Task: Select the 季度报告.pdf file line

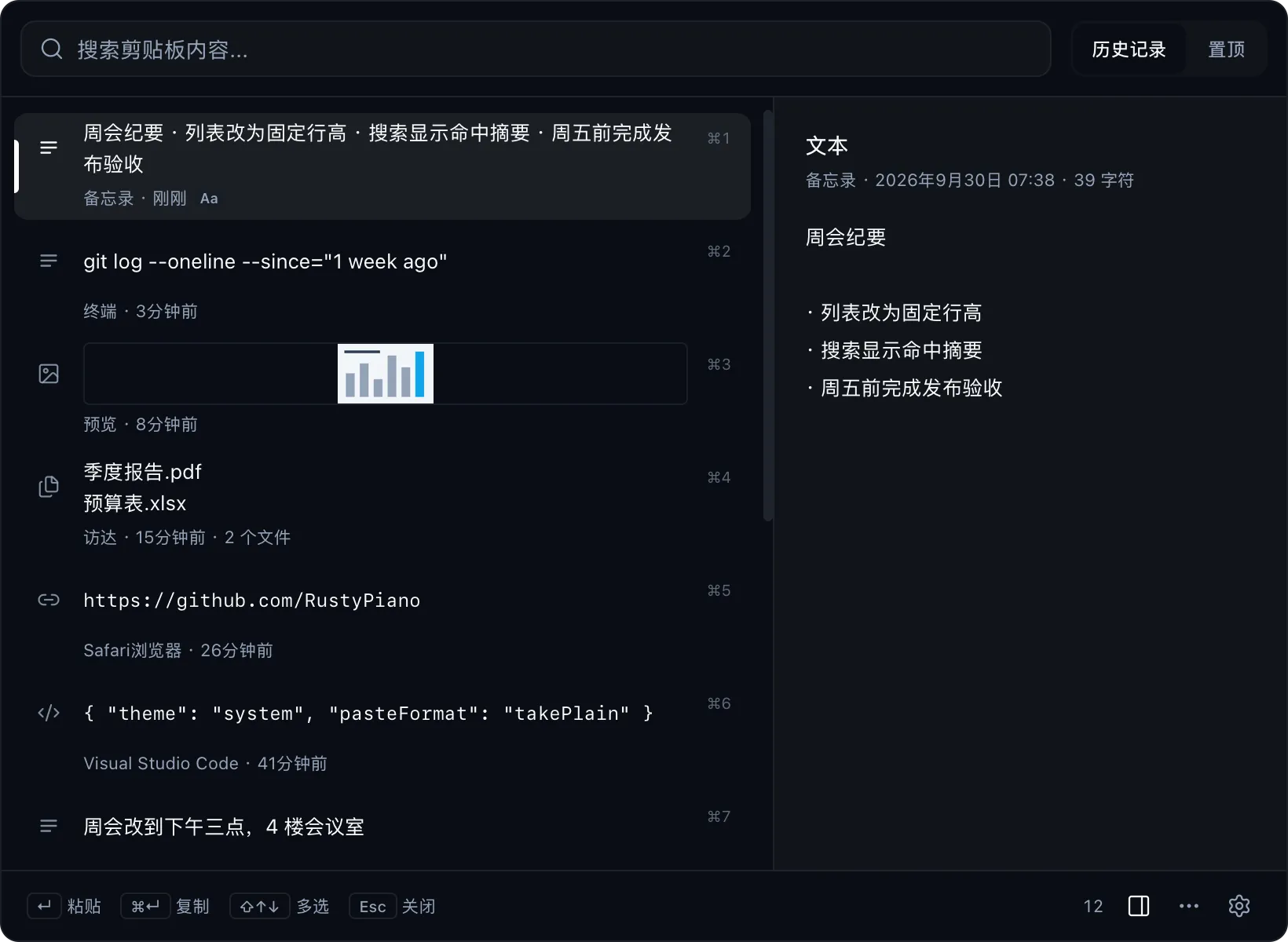Action: coord(142,472)
